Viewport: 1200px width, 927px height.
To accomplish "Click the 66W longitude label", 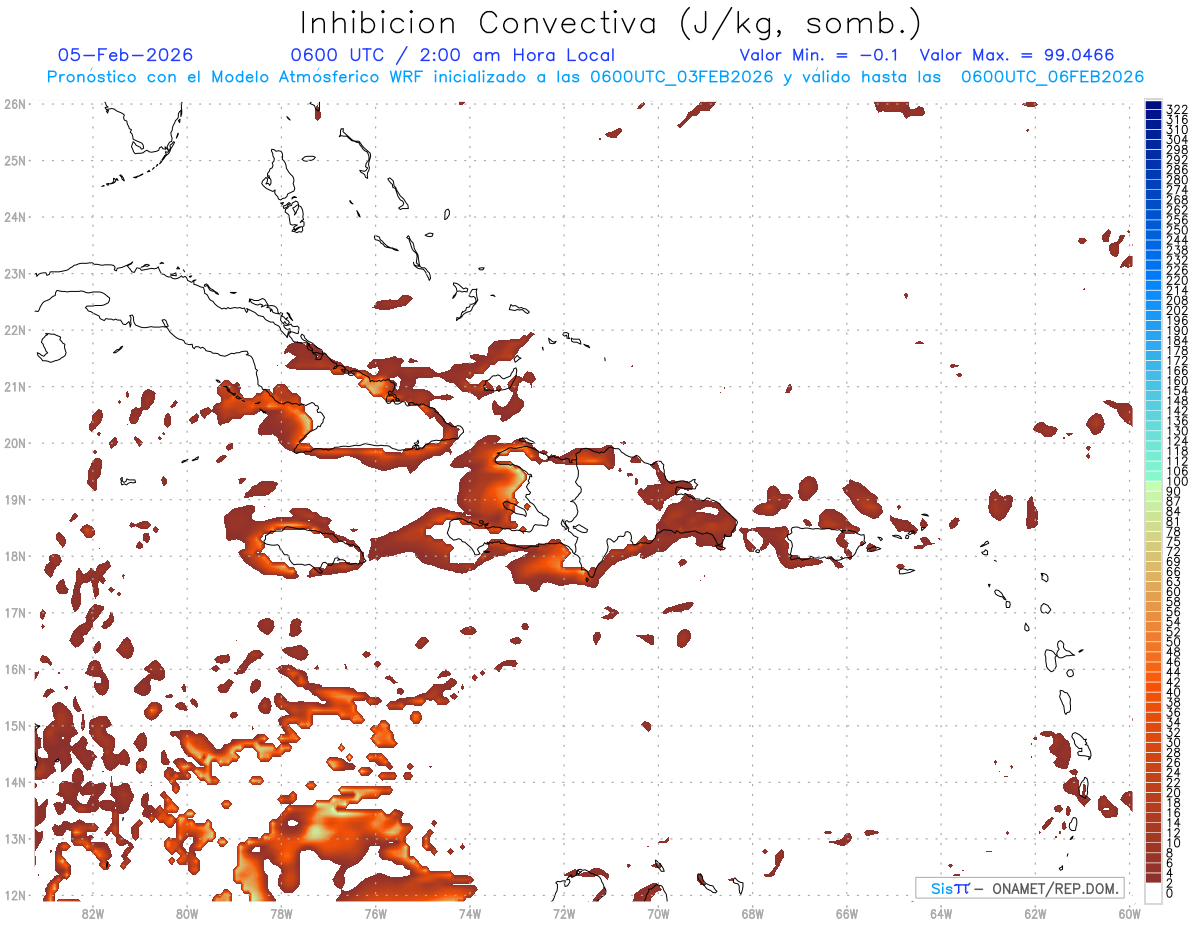I will (x=847, y=912).
